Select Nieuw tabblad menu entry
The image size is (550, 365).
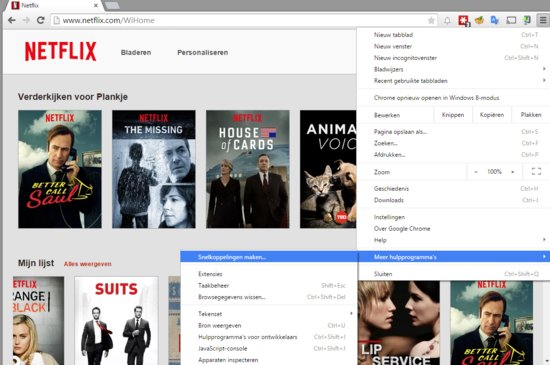(x=453, y=35)
